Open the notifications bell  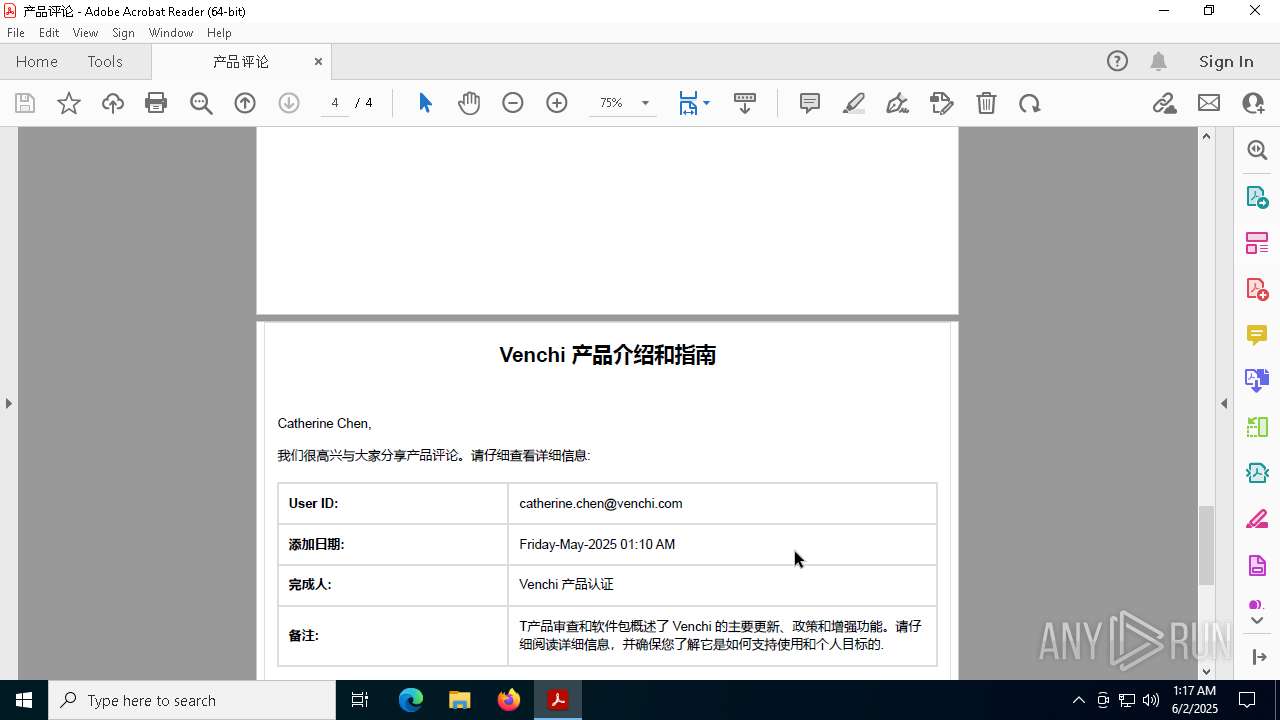[x=1158, y=61]
